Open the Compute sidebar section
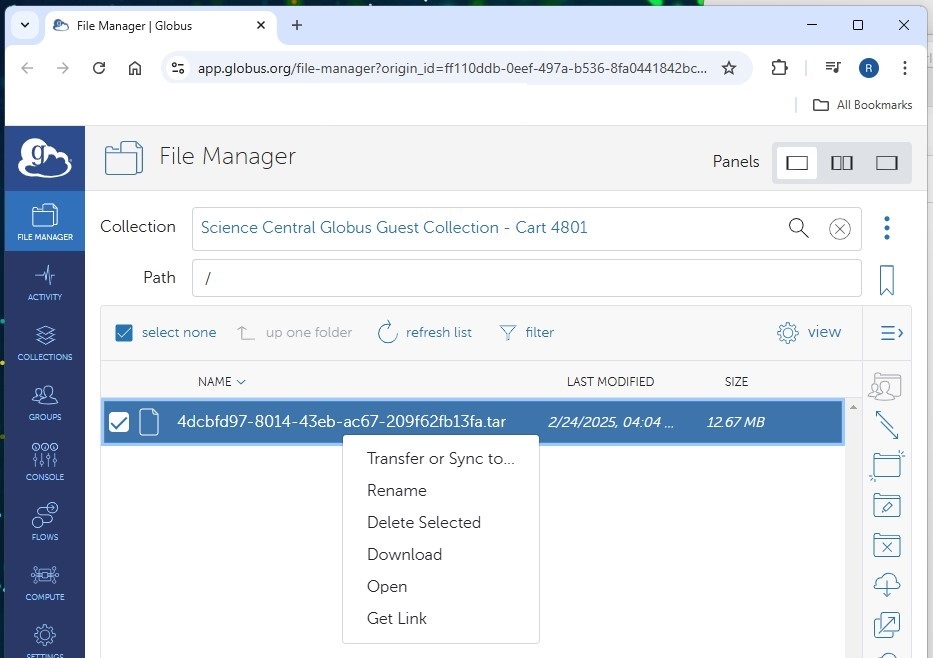The height and width of the screenshot is (658, 933). point(45,582)
